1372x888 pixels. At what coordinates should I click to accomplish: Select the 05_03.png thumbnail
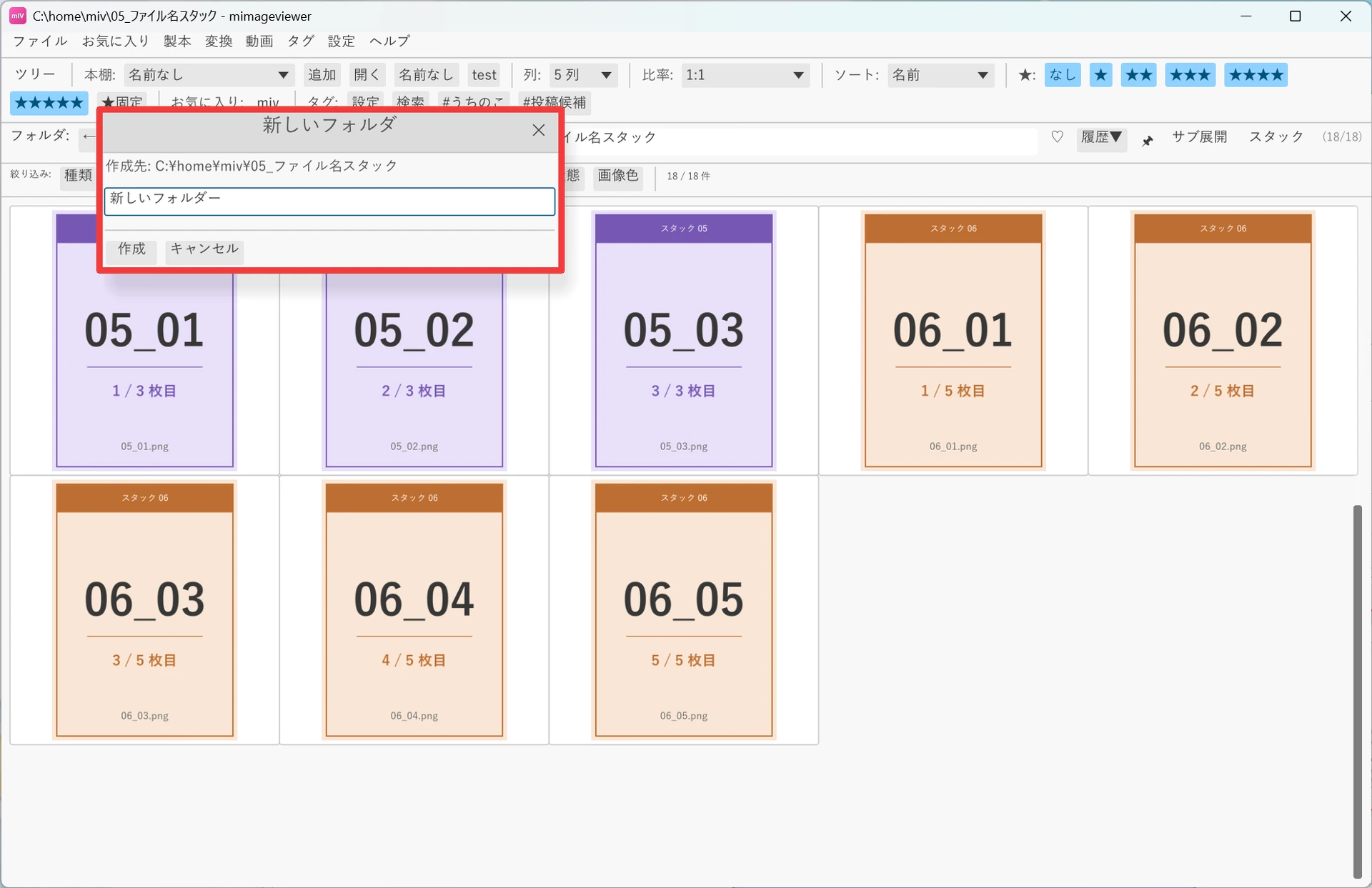point(684,340)
